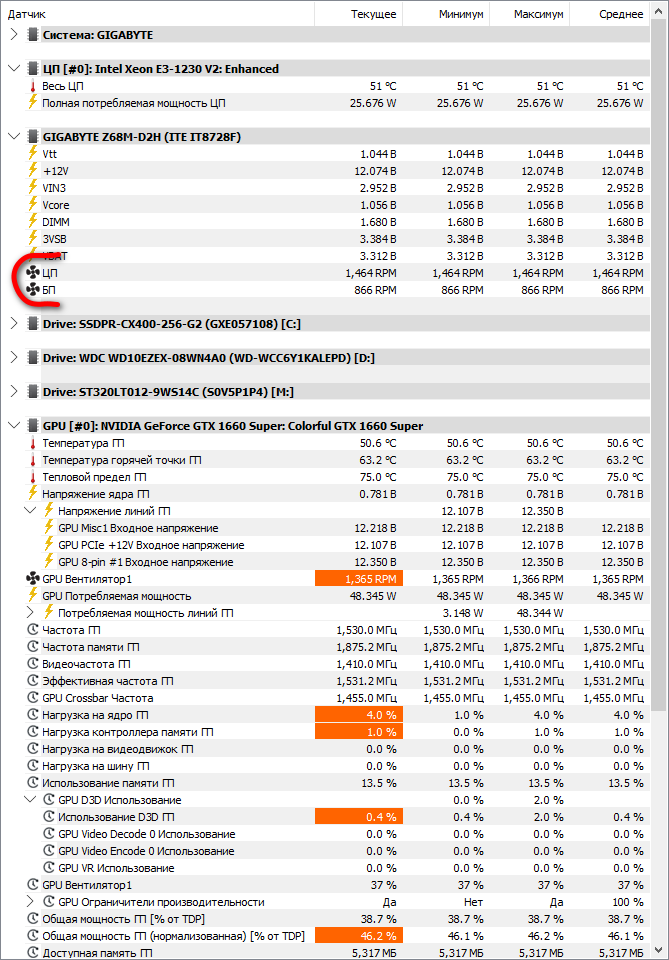
Task: Click the vertical scrollbar thumb
Action: tap(659, 365)
